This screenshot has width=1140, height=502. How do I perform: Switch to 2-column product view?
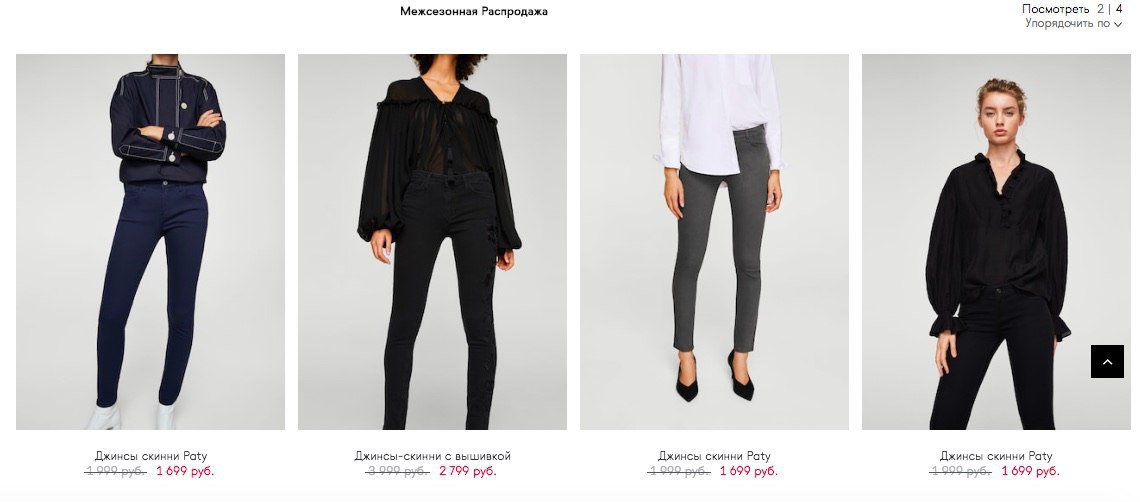tap(1101, 9)
